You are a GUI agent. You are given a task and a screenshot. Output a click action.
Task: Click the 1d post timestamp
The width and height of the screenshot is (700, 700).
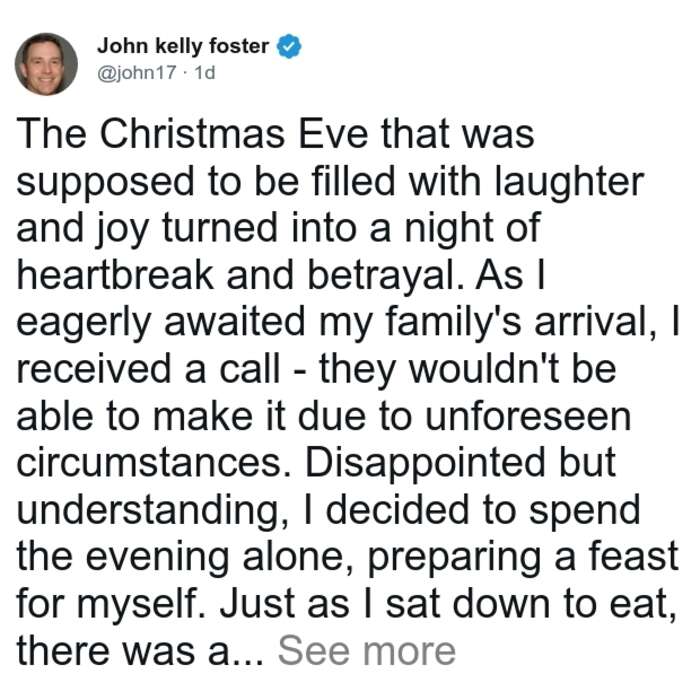(x=205, y=72)
